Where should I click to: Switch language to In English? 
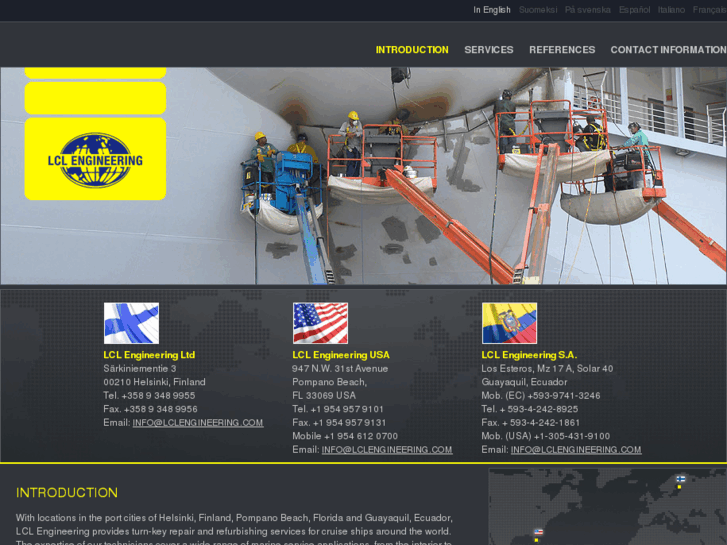click(491, 10)
